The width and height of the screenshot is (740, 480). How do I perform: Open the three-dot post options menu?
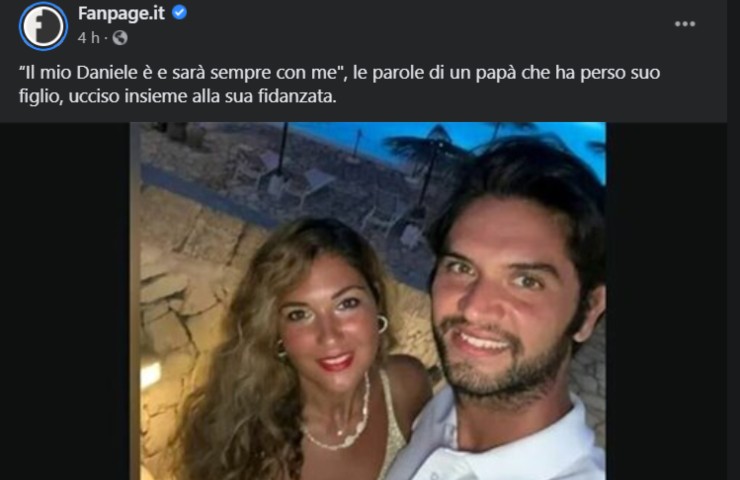click(x=685, y=24)
